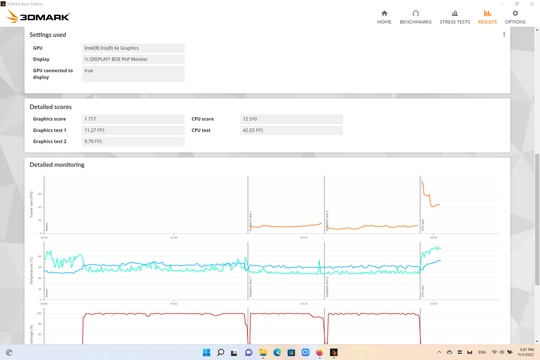Click the 3DMark logo

point(38,17)
